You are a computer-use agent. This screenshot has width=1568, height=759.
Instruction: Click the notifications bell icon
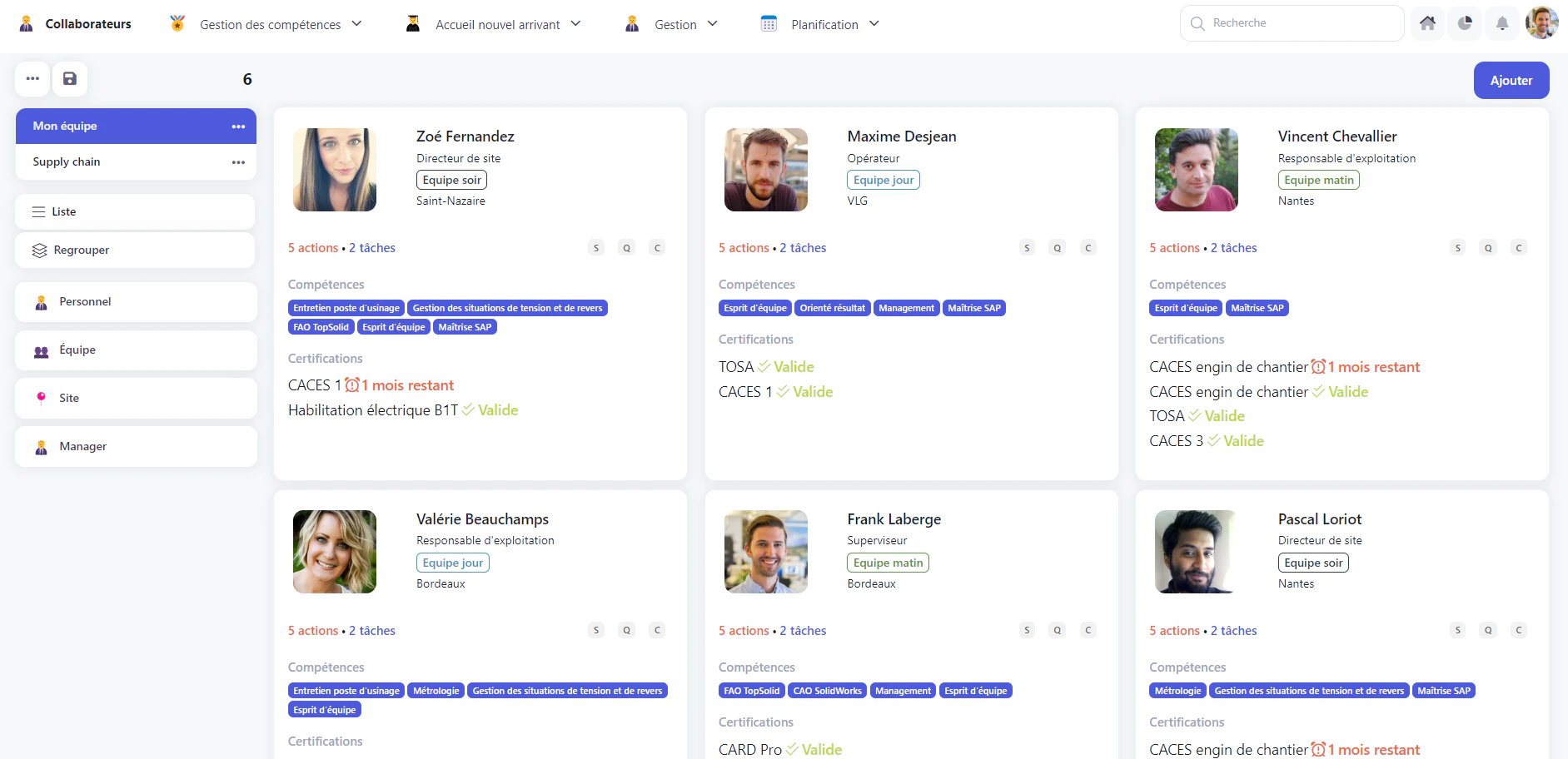point(1502,22)
